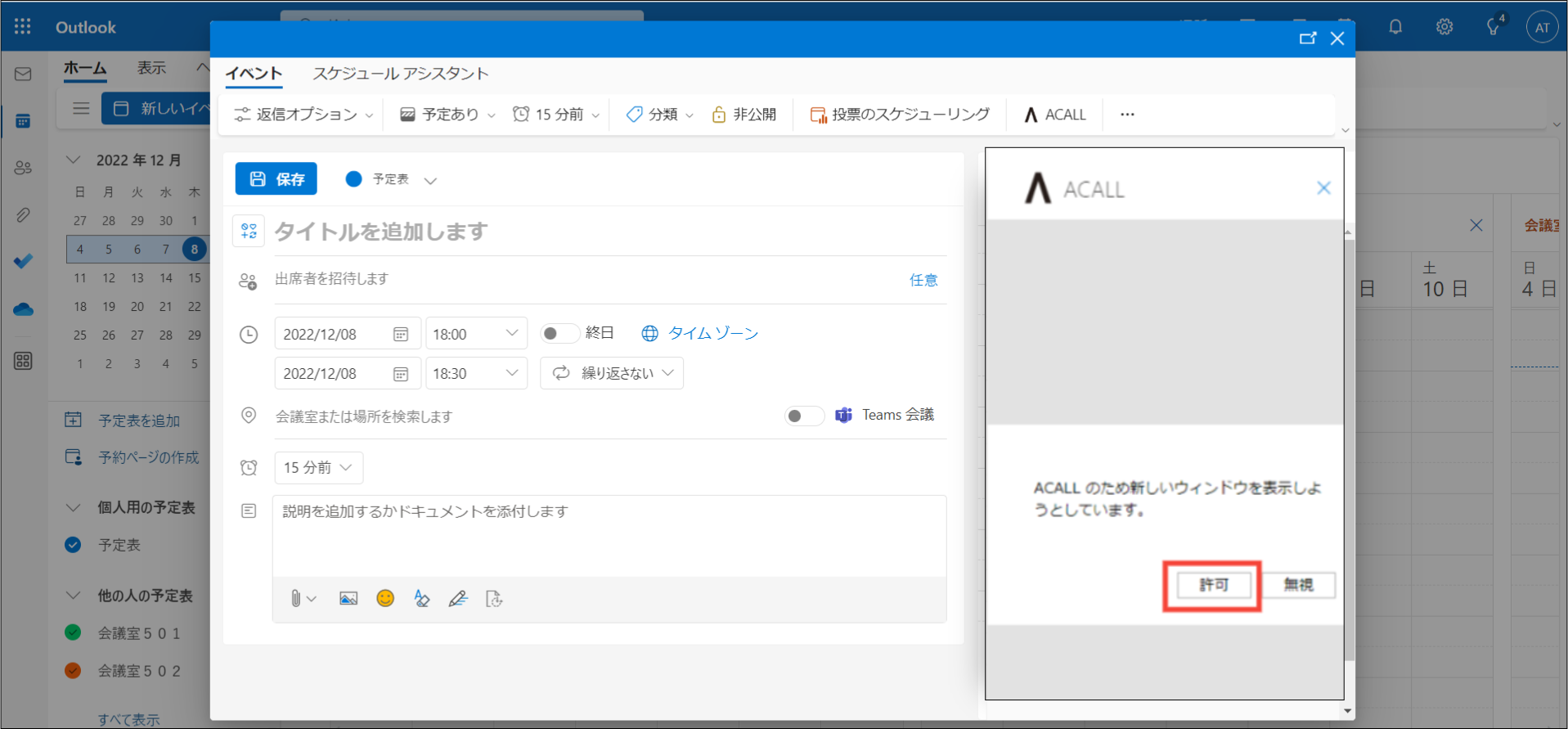Switch to スケジュール アシスタント tab
The width and height of the screenshot is (1568, 729).
point(401,73)
